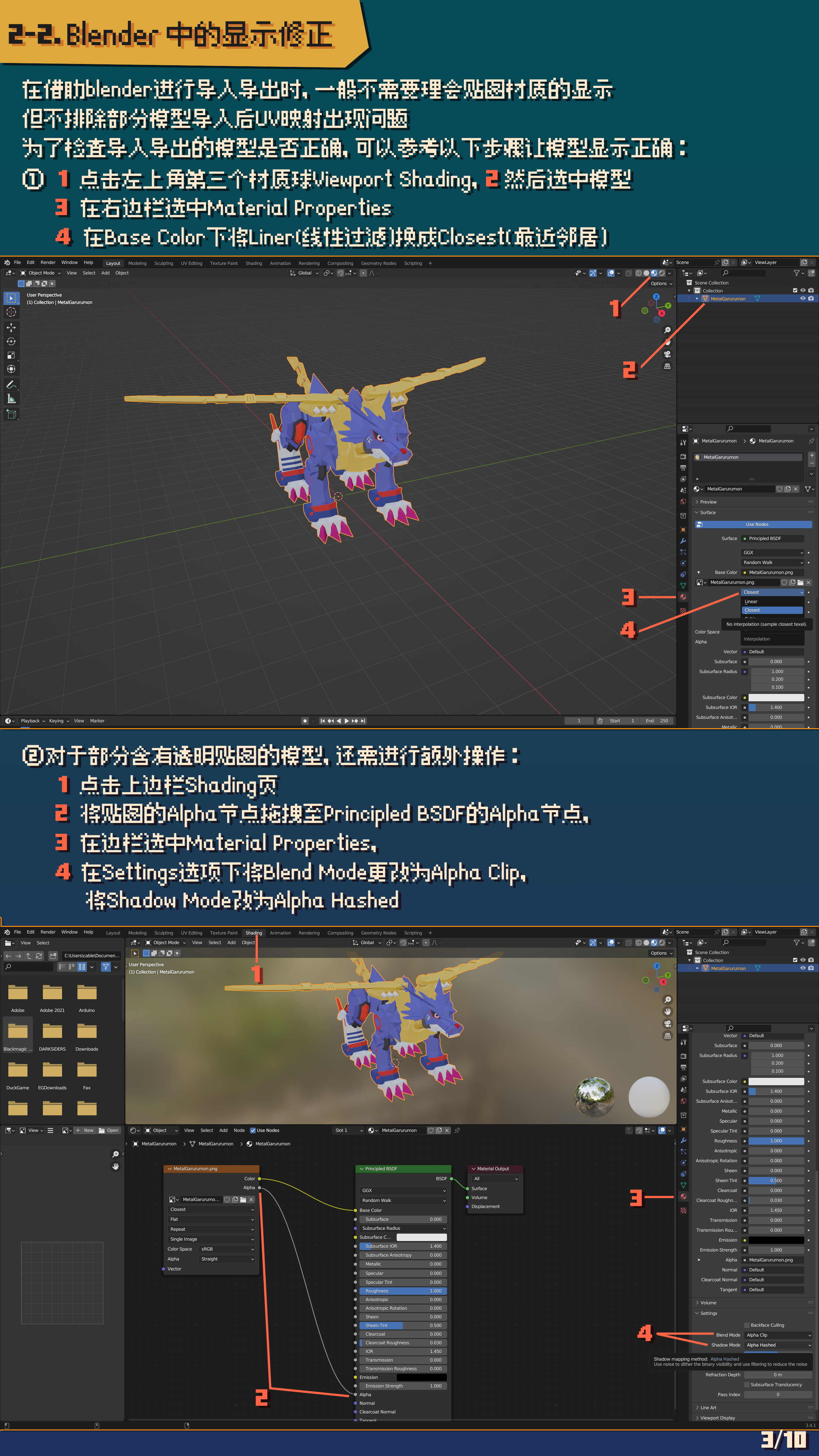
Task: Play animation in top timeline
Action: [x=346, y=721]
